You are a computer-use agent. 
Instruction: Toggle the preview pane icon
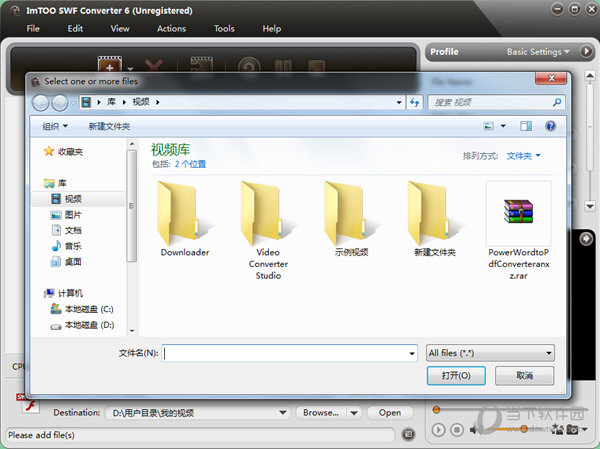coord(526,126)
